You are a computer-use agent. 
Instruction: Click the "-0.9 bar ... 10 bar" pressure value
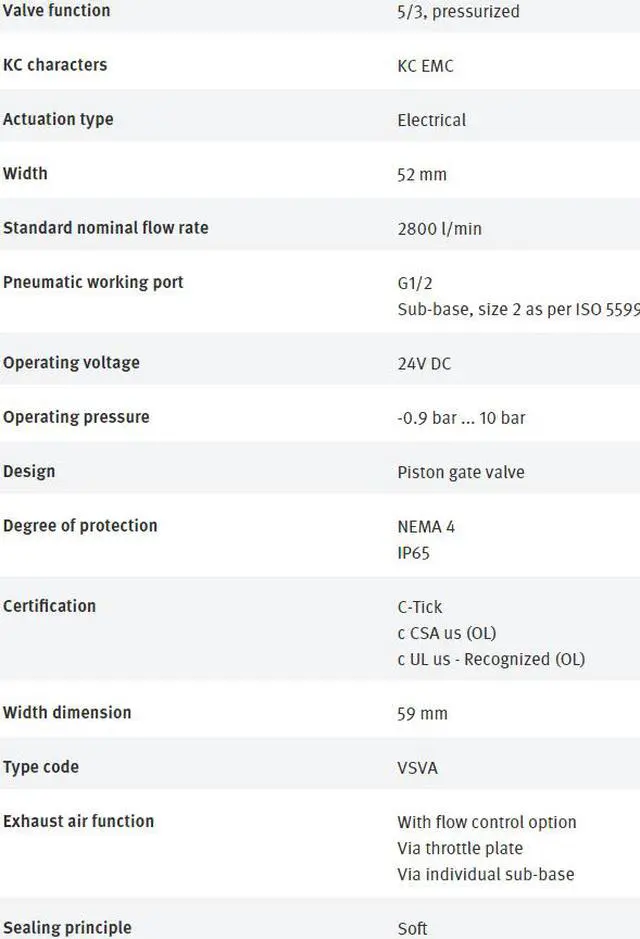pos(461,417)
